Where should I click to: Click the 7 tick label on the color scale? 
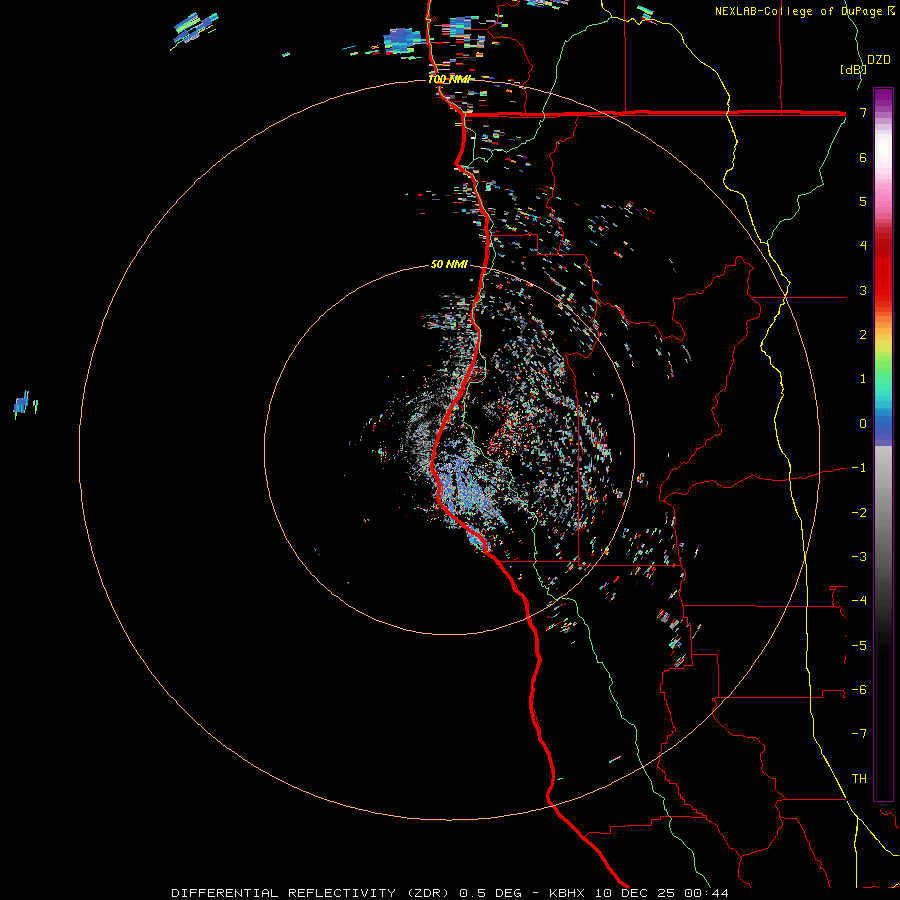coord(863,112)
